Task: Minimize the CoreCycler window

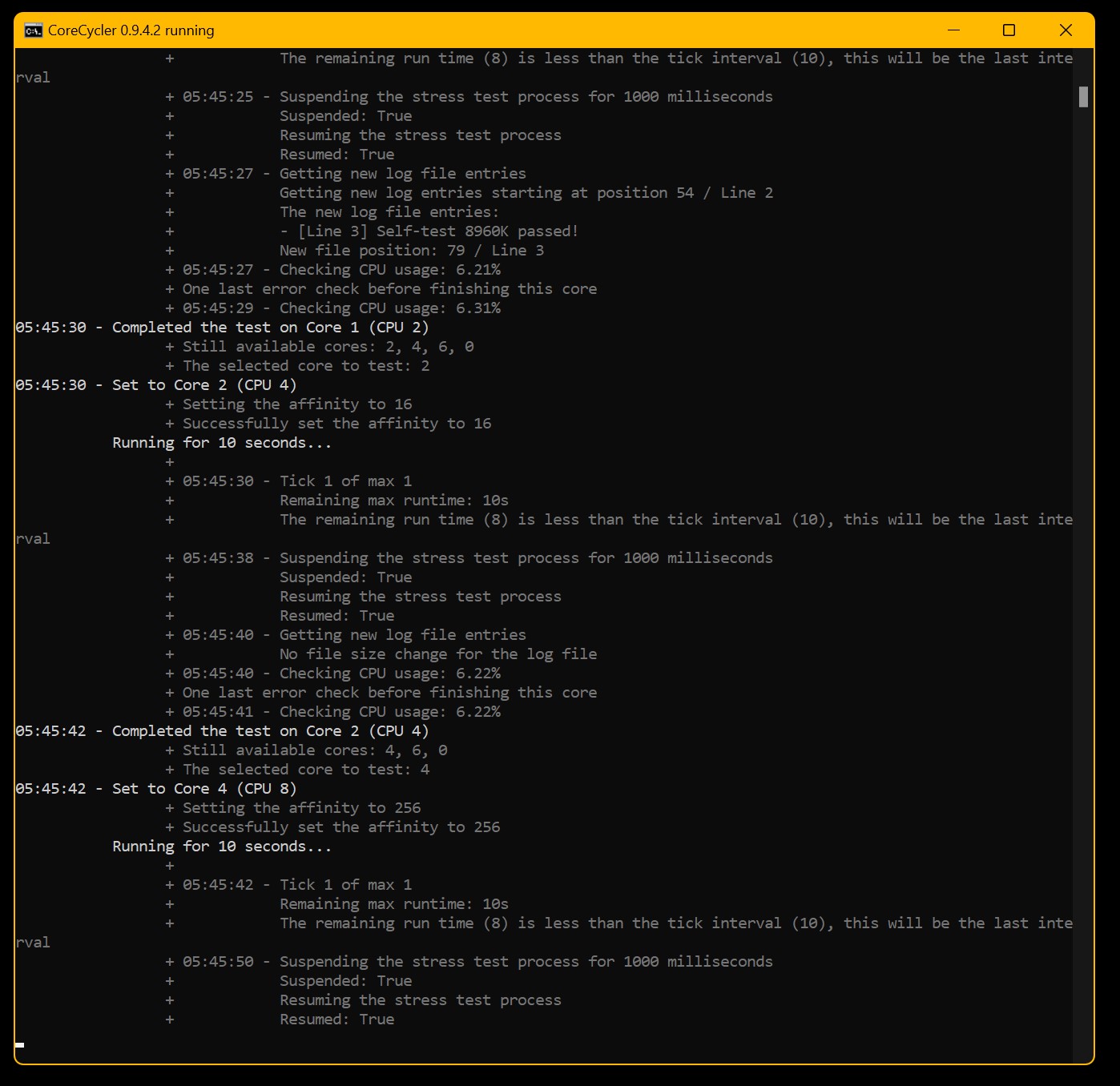Action: point(953,30)
